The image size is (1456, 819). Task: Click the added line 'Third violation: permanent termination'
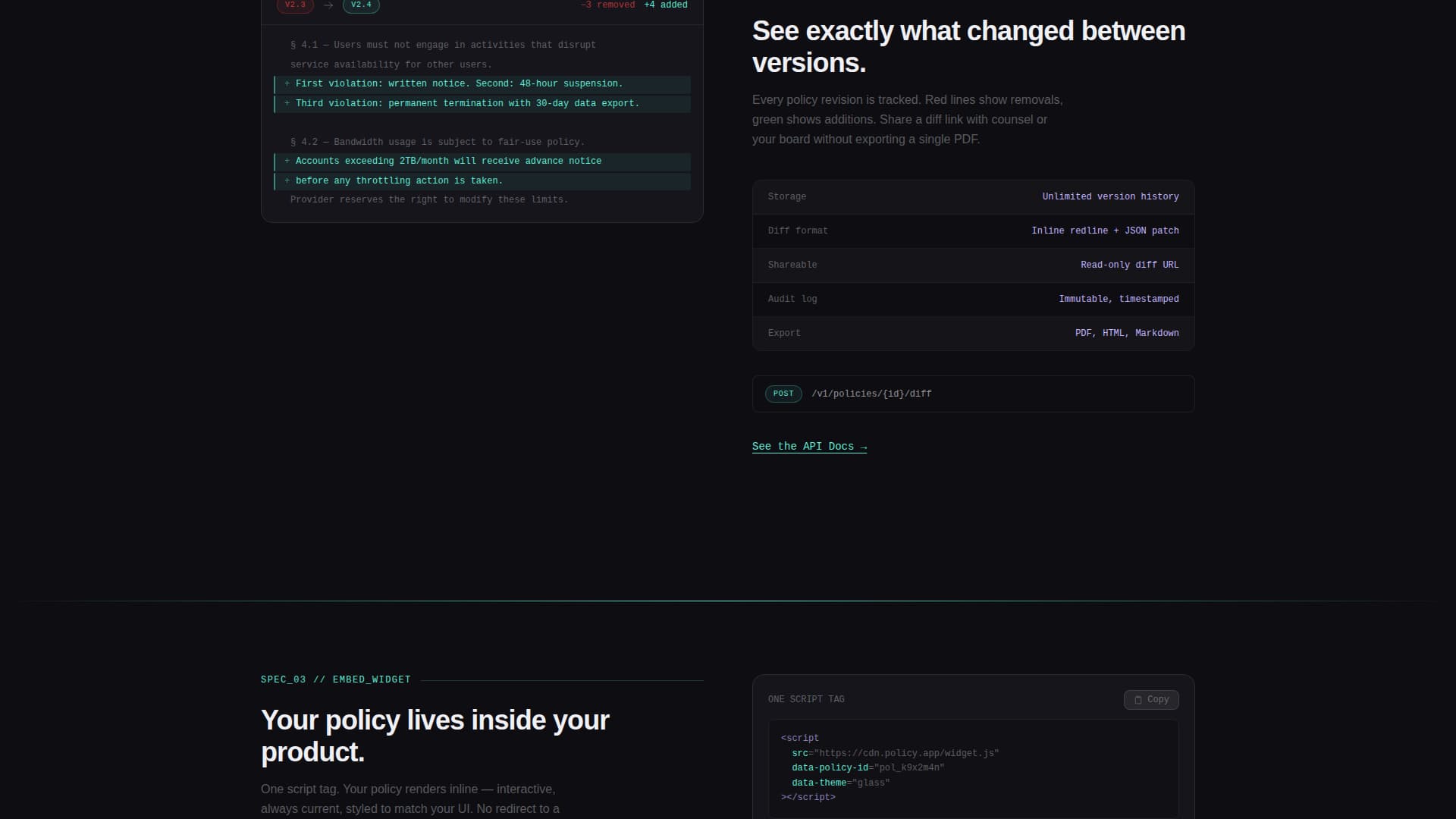click(x=467, y=104)
